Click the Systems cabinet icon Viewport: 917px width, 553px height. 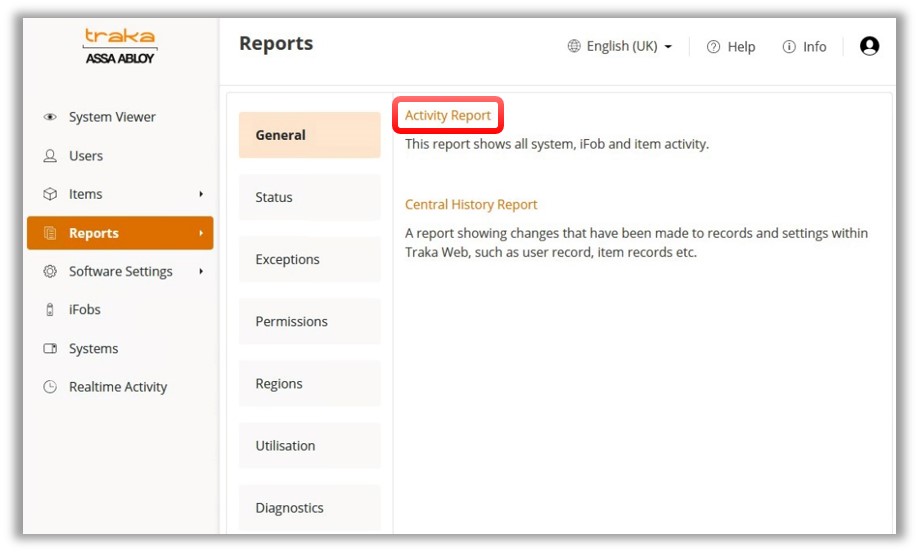50,349
